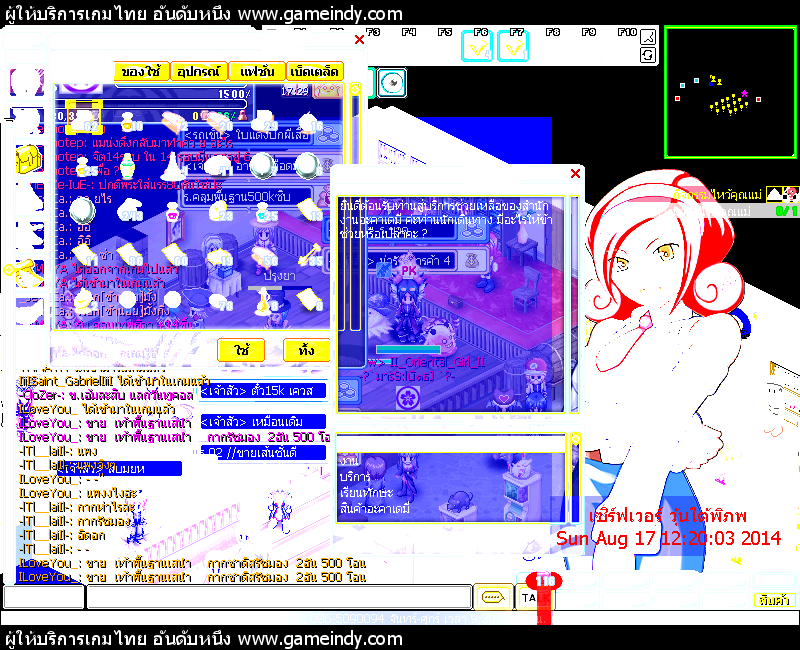The width and height of the screenshot is (800, 650).
Task: Click the yellow ทิ้ง button
Action: click(x=306, y=350)
